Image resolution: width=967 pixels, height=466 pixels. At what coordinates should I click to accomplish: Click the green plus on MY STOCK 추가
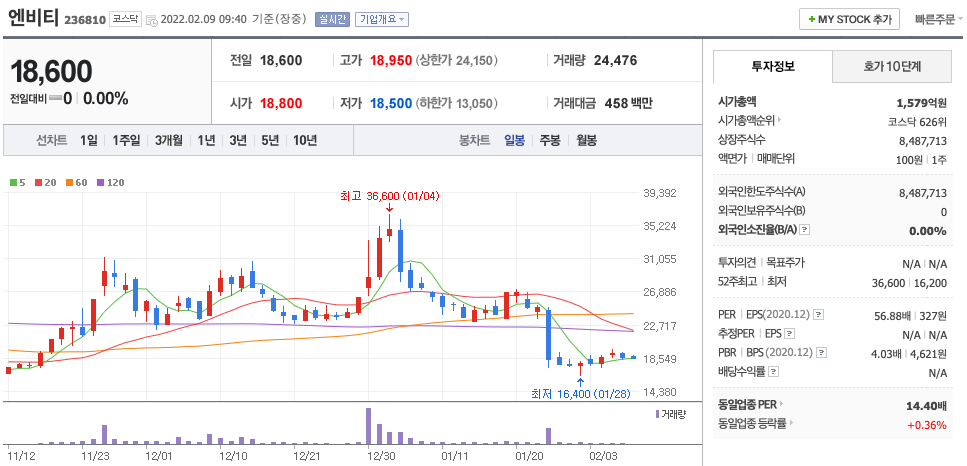(812, 20)
